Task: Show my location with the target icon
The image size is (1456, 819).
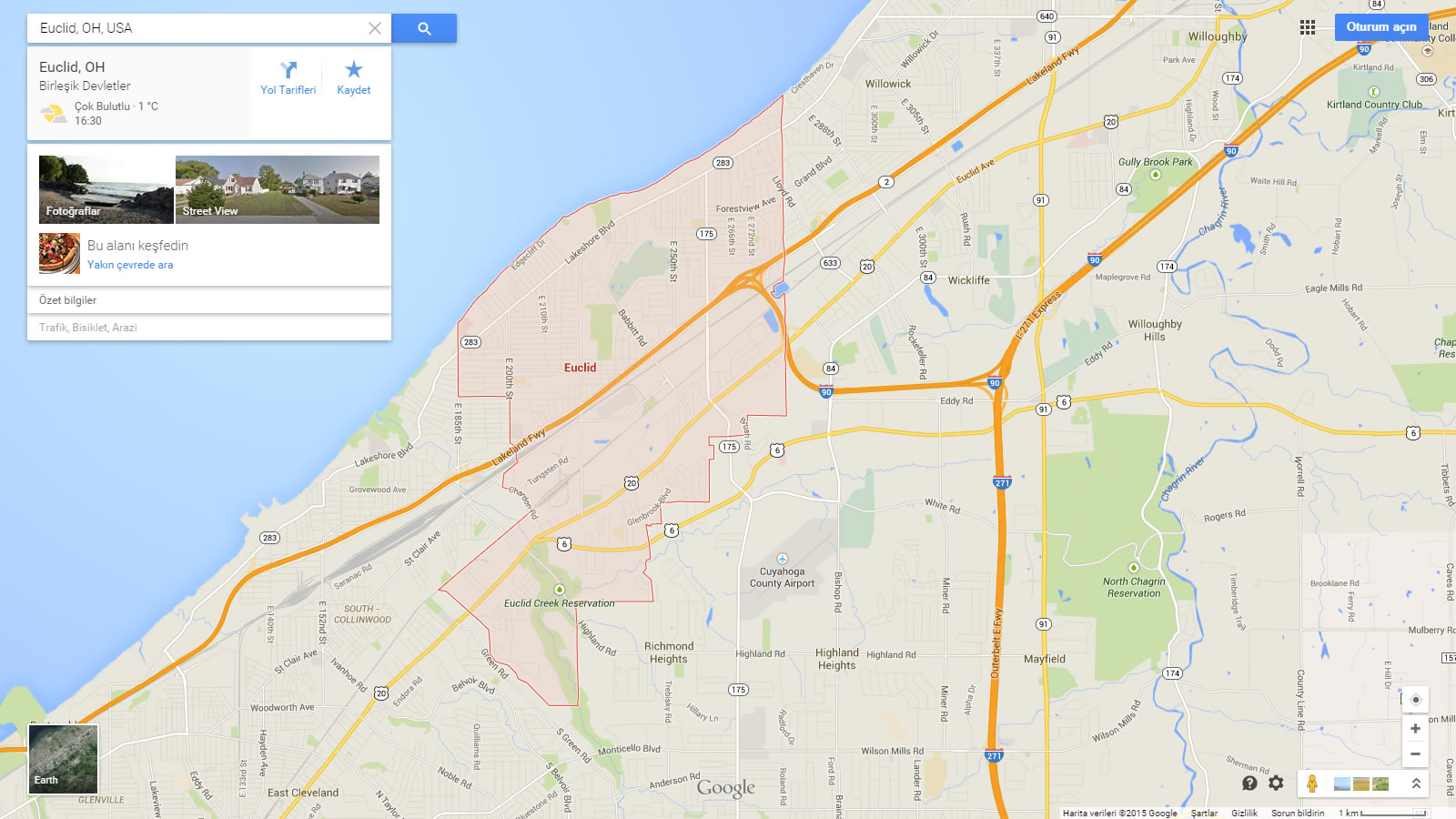Action: pos(1415,700)
